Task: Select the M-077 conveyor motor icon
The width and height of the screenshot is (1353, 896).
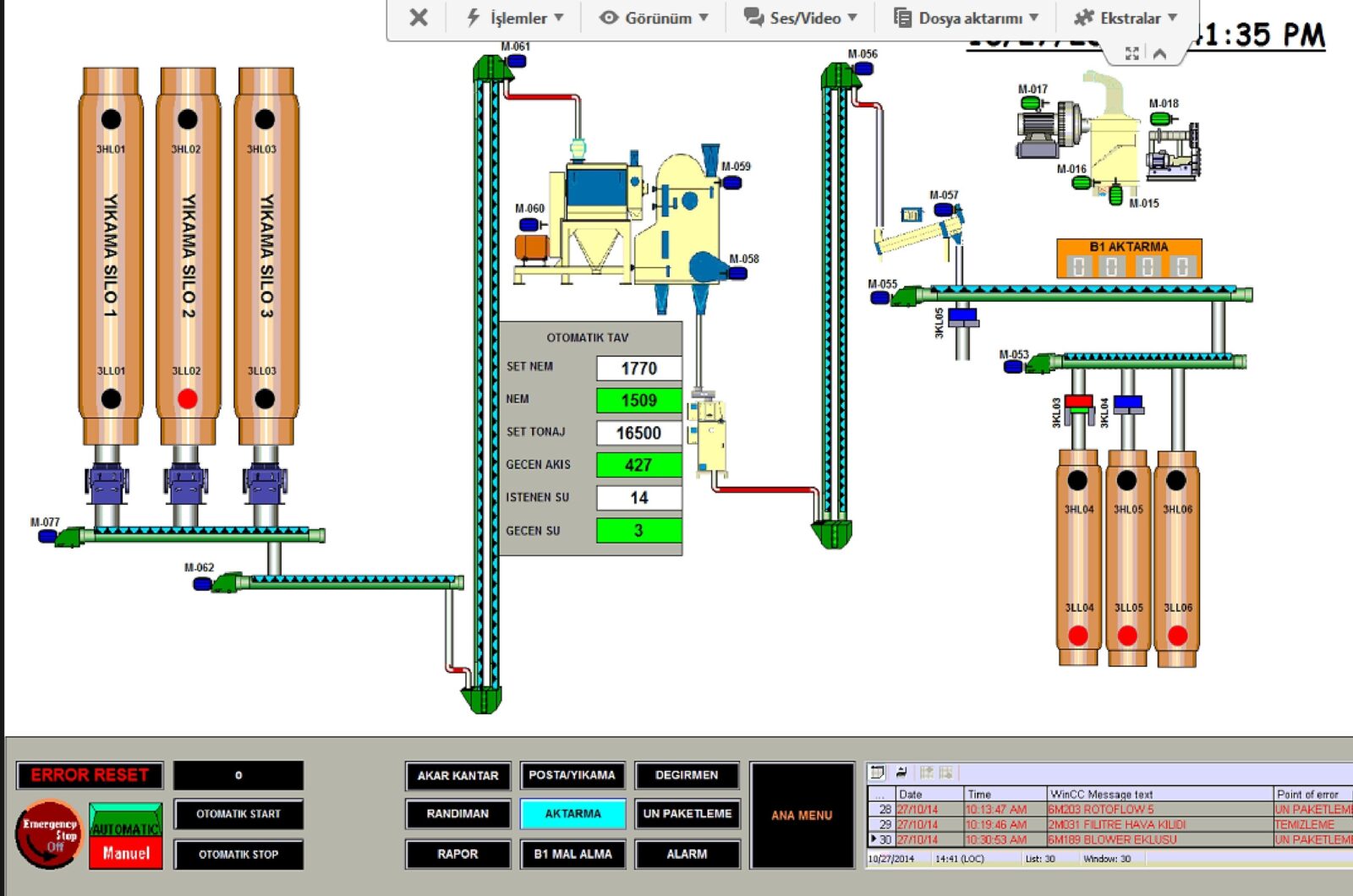Action: (x=47, y=535)
